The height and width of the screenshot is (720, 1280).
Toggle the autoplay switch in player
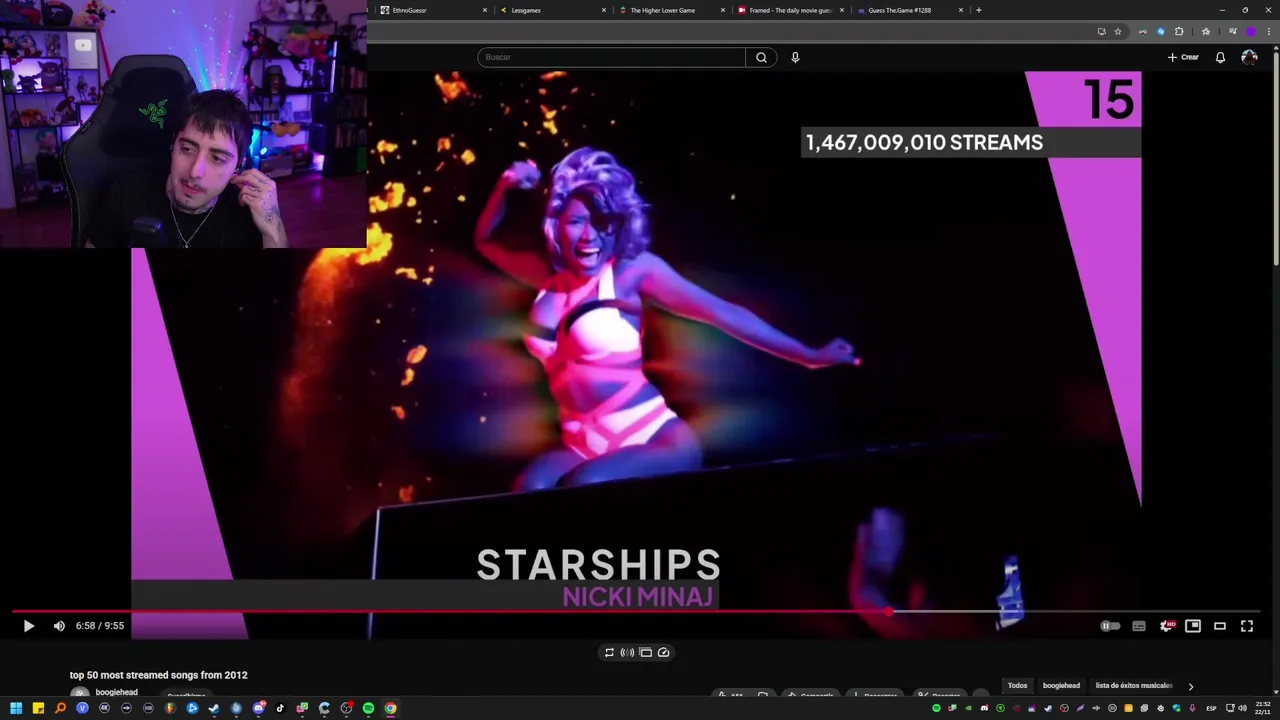[1110, 626]
